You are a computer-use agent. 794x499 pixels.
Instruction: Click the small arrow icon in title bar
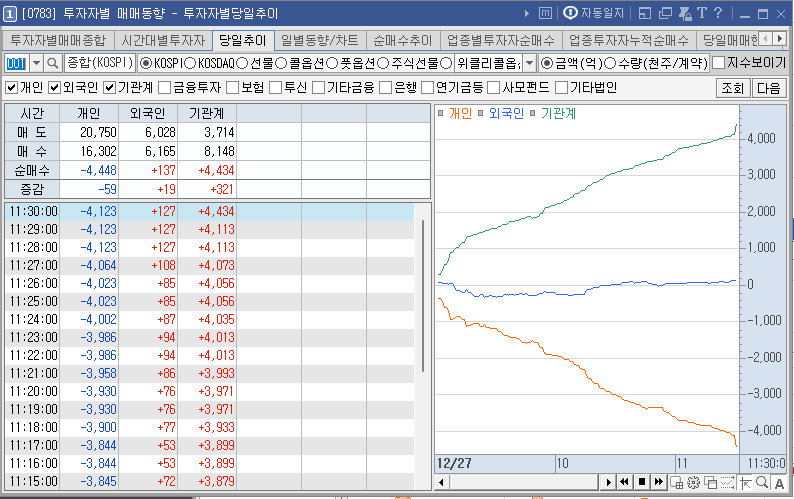coord(527,14)
